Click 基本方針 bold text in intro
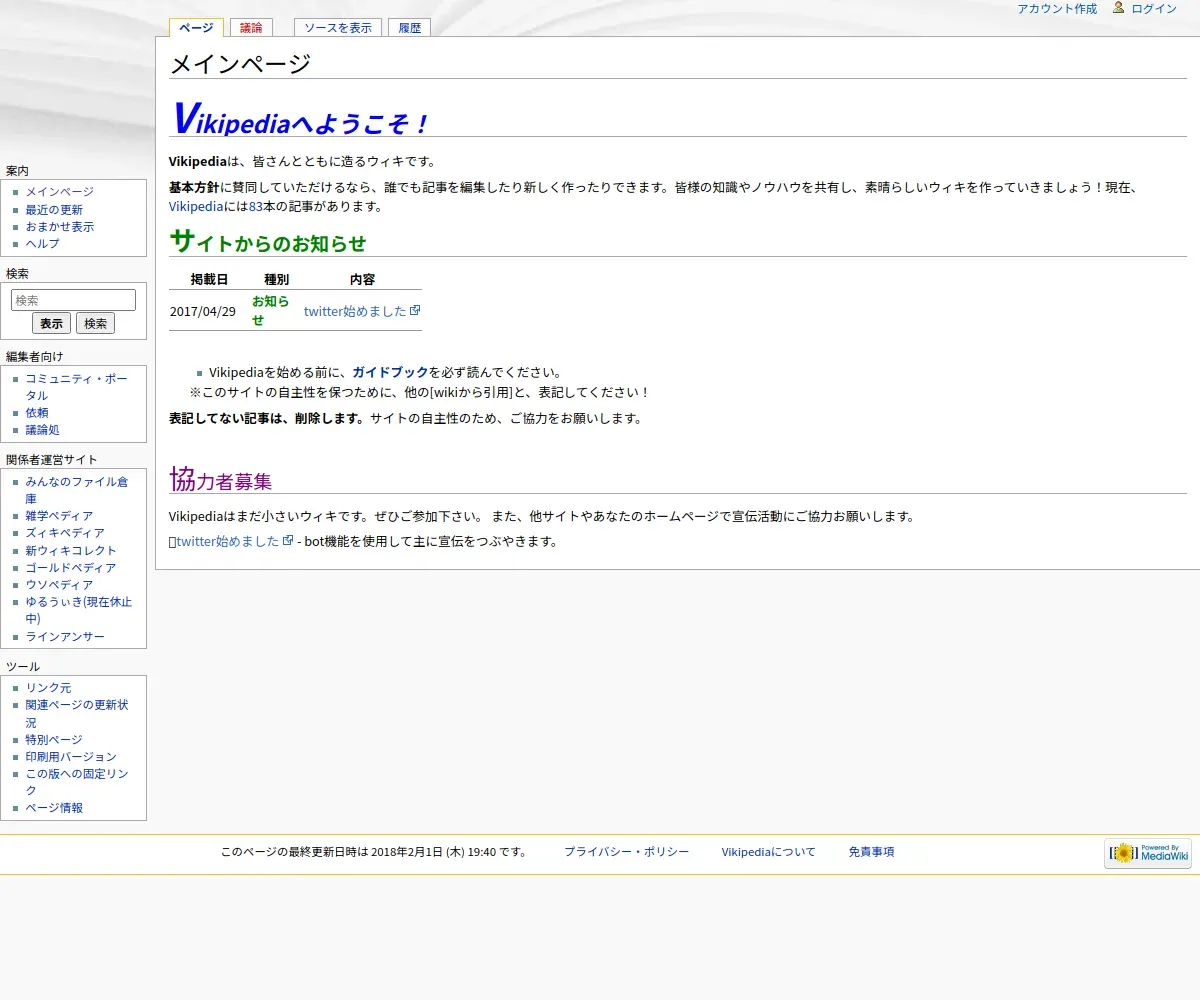Image resolution: width=1200 pixels, height=1000 pixels. 194,187
